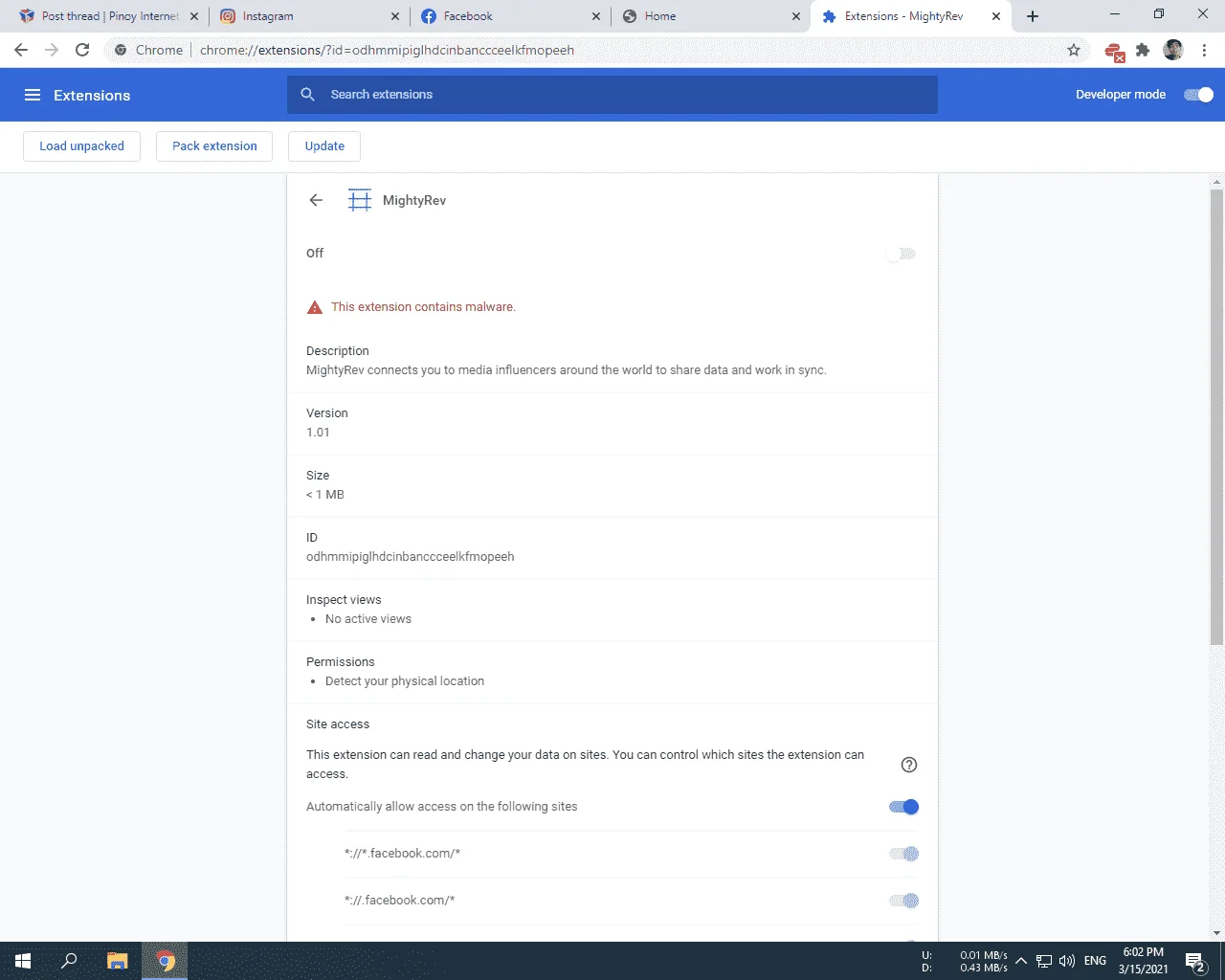1225x980 pixels.
Task: Click the scrollbar up arrow
Action: click(1217, 181)
